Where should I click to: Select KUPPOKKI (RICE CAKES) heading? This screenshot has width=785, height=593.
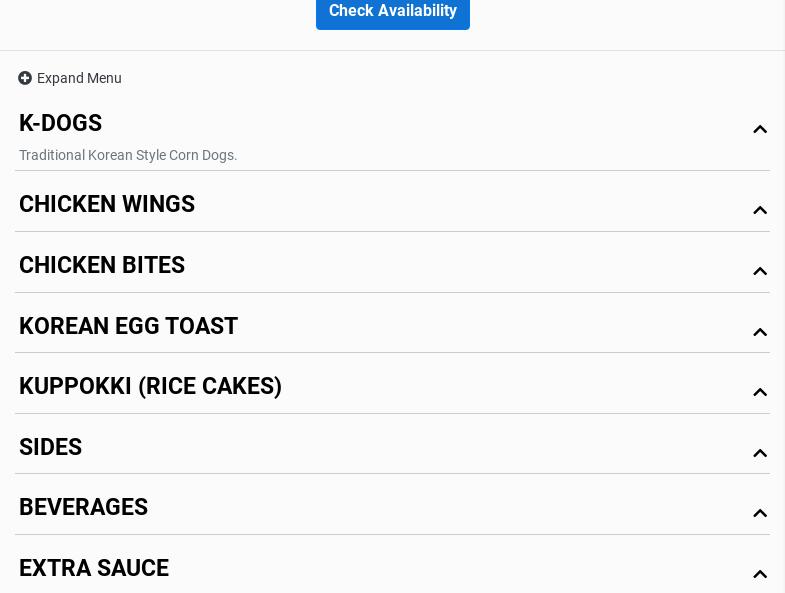coord(150,386)
